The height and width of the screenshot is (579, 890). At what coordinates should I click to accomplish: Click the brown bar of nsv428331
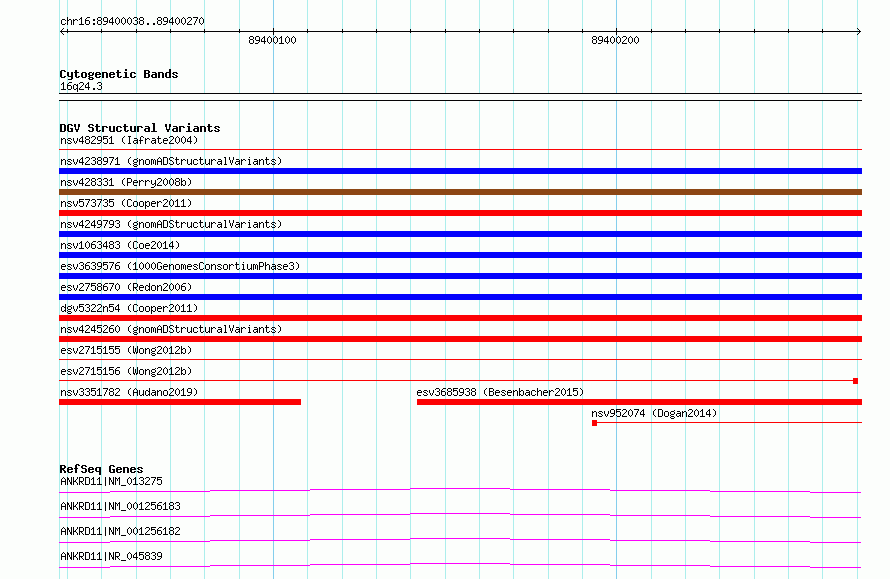click(x=460, y=192)
